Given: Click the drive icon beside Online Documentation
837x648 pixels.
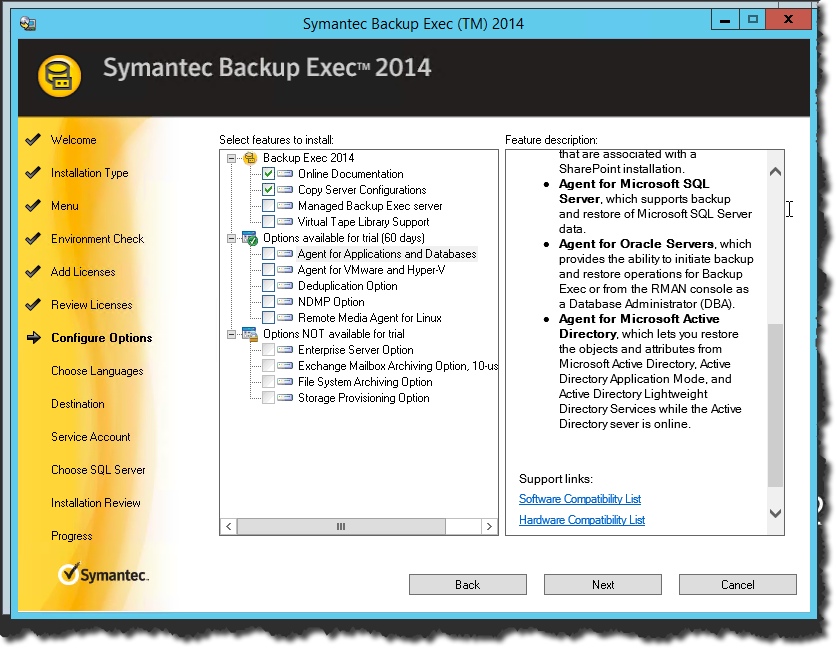Looking at the screenshot, I should 285,174.
